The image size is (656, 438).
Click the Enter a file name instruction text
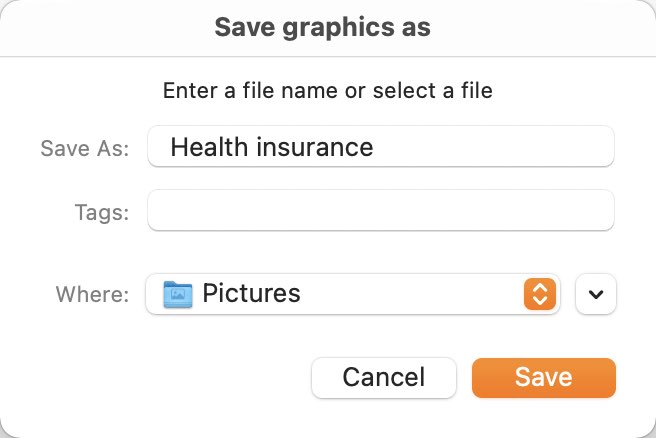click(x=328, y=90)
